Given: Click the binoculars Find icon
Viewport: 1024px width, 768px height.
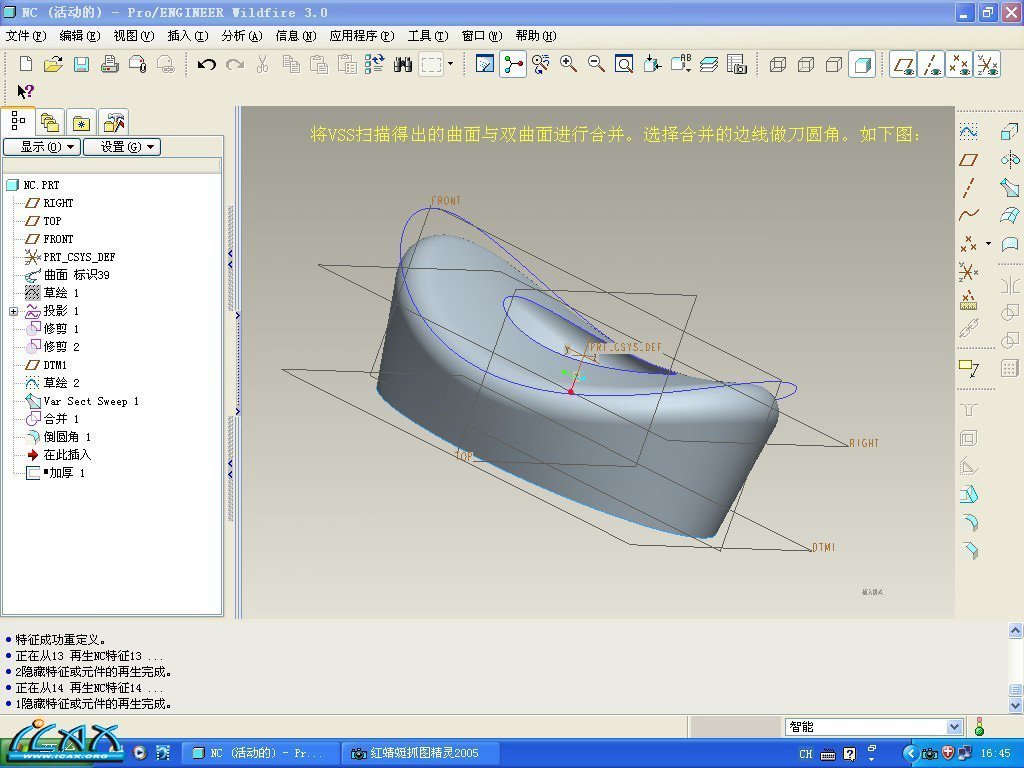Looking at the screenshot, I should (x=403, y=65).
